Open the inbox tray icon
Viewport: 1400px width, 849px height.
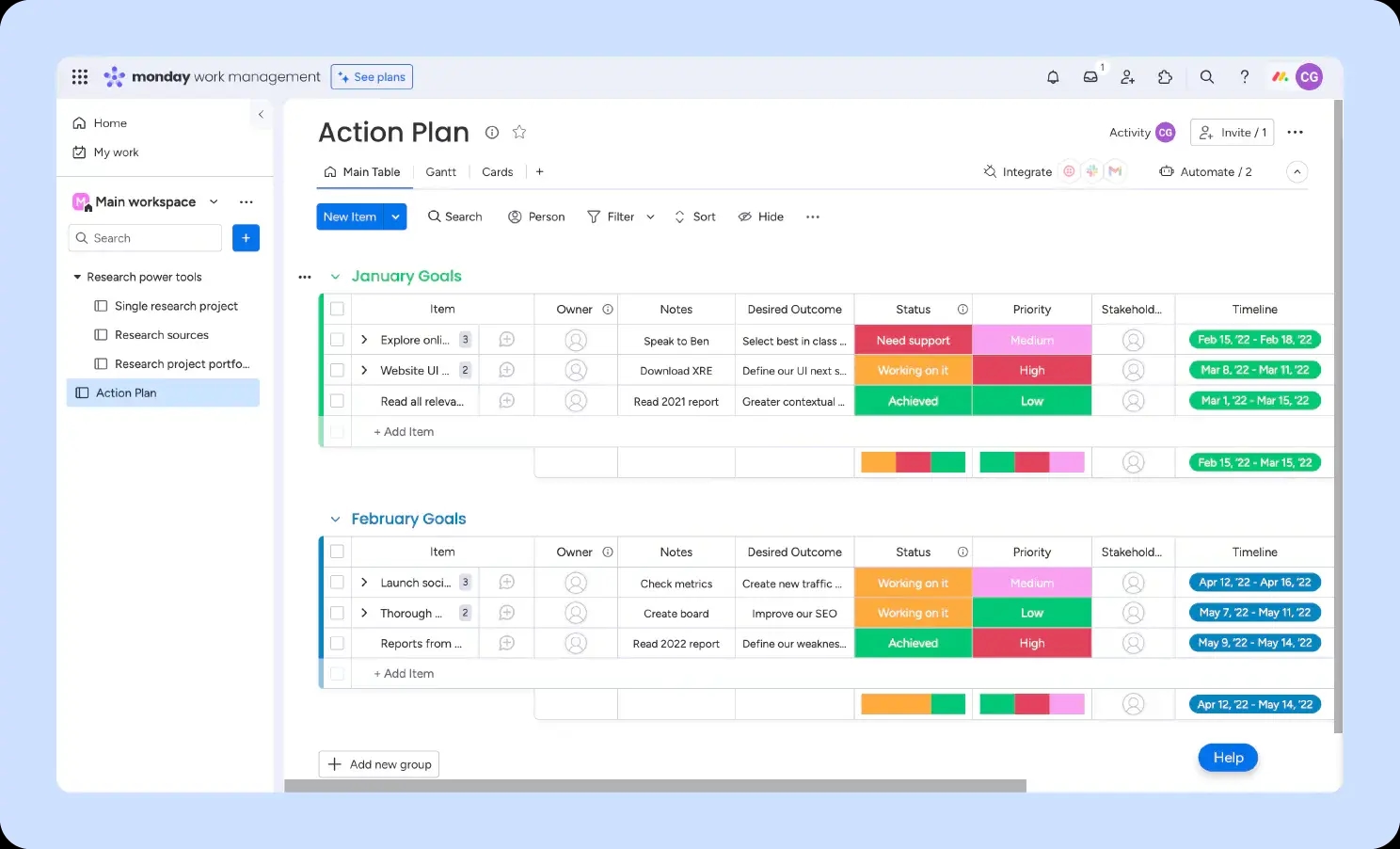click(x=1090, y=77)
